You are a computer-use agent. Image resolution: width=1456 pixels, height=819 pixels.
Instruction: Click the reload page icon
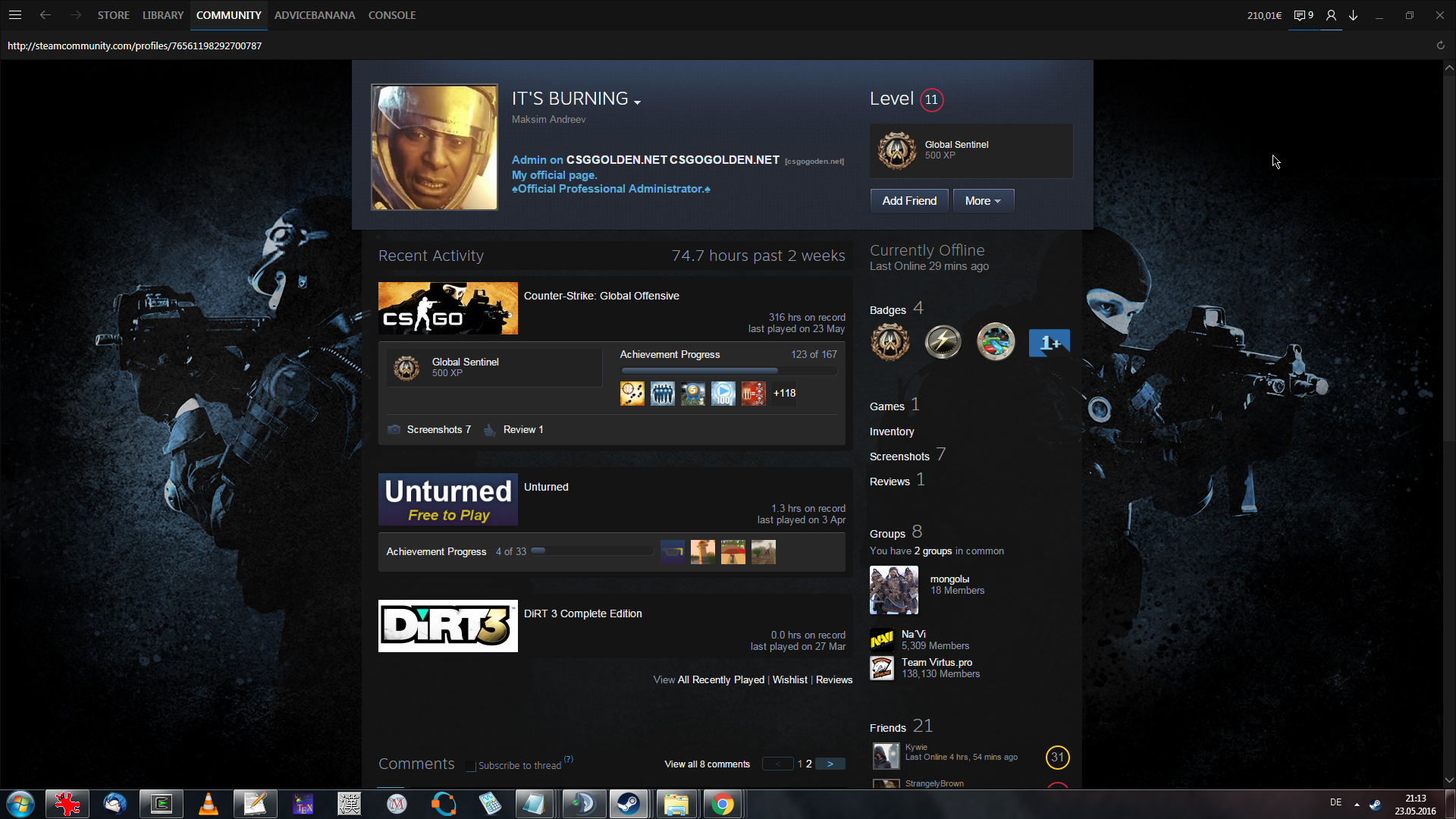(x=1440, y=45)
